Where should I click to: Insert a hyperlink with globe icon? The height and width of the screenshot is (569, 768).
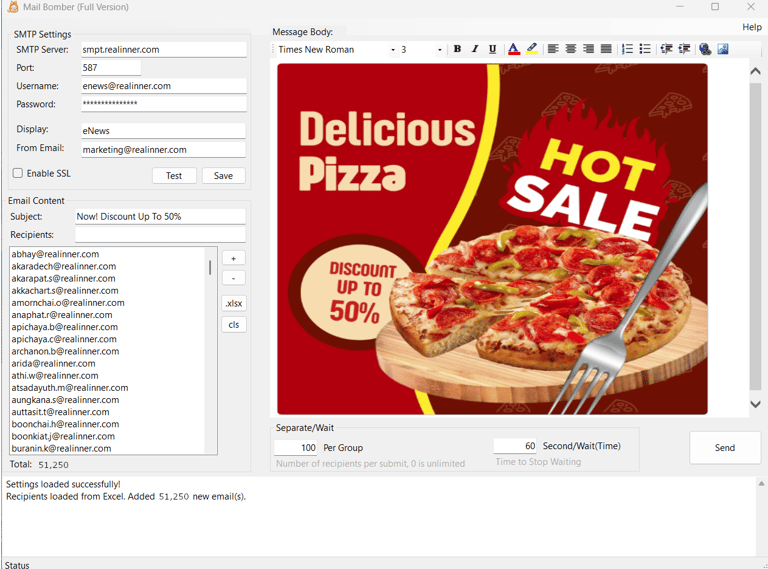coord(705,49)
